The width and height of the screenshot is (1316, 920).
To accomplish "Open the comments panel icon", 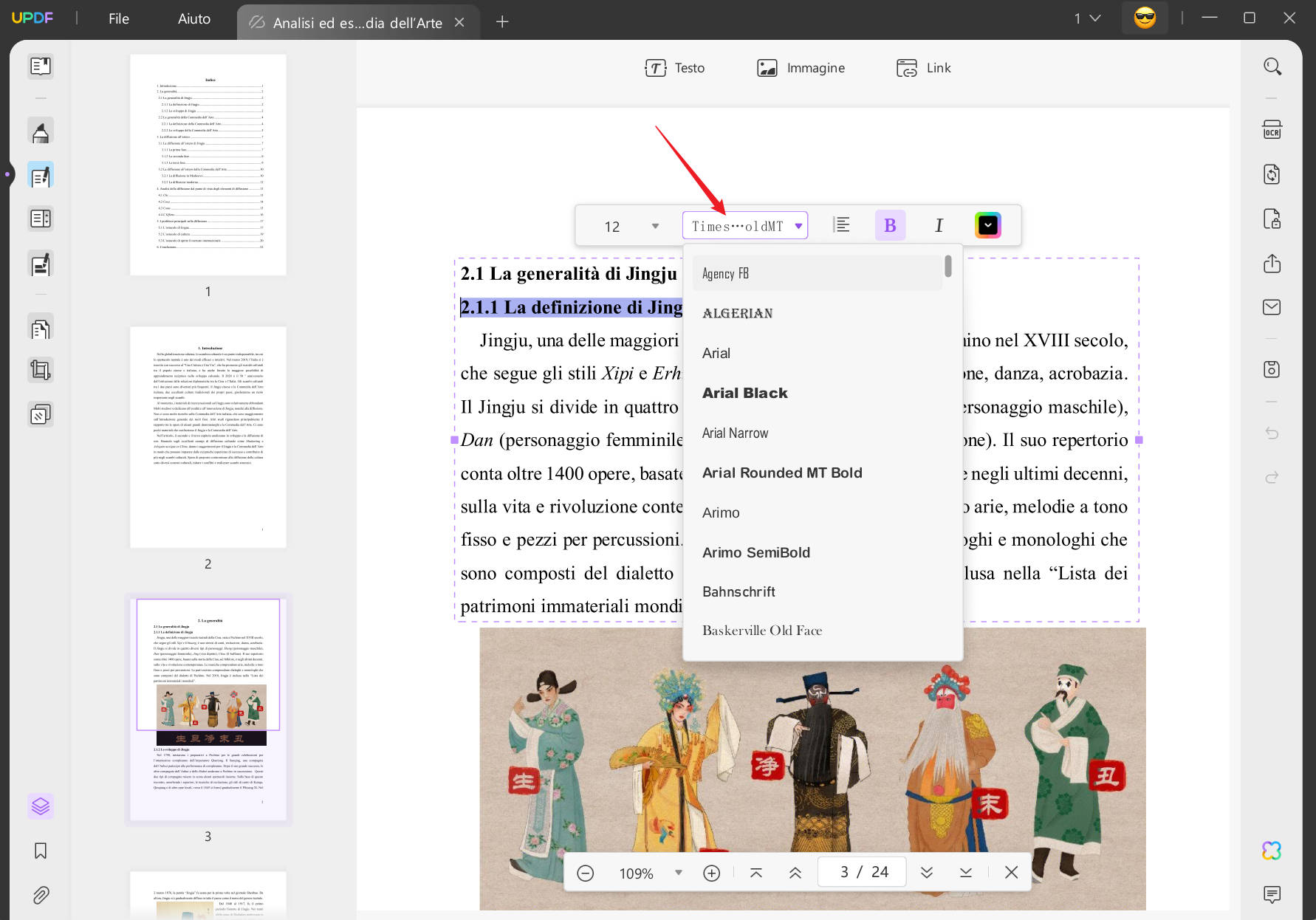I will [1272, 895].
